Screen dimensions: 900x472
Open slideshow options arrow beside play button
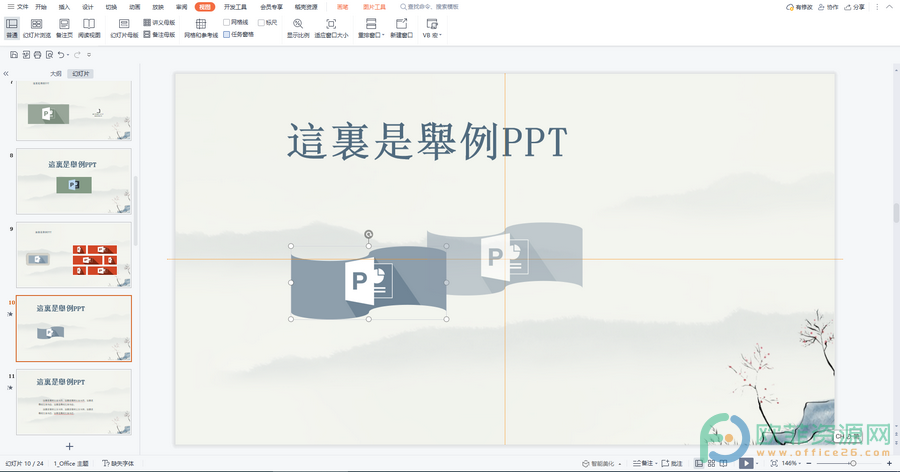coord(758,463)
